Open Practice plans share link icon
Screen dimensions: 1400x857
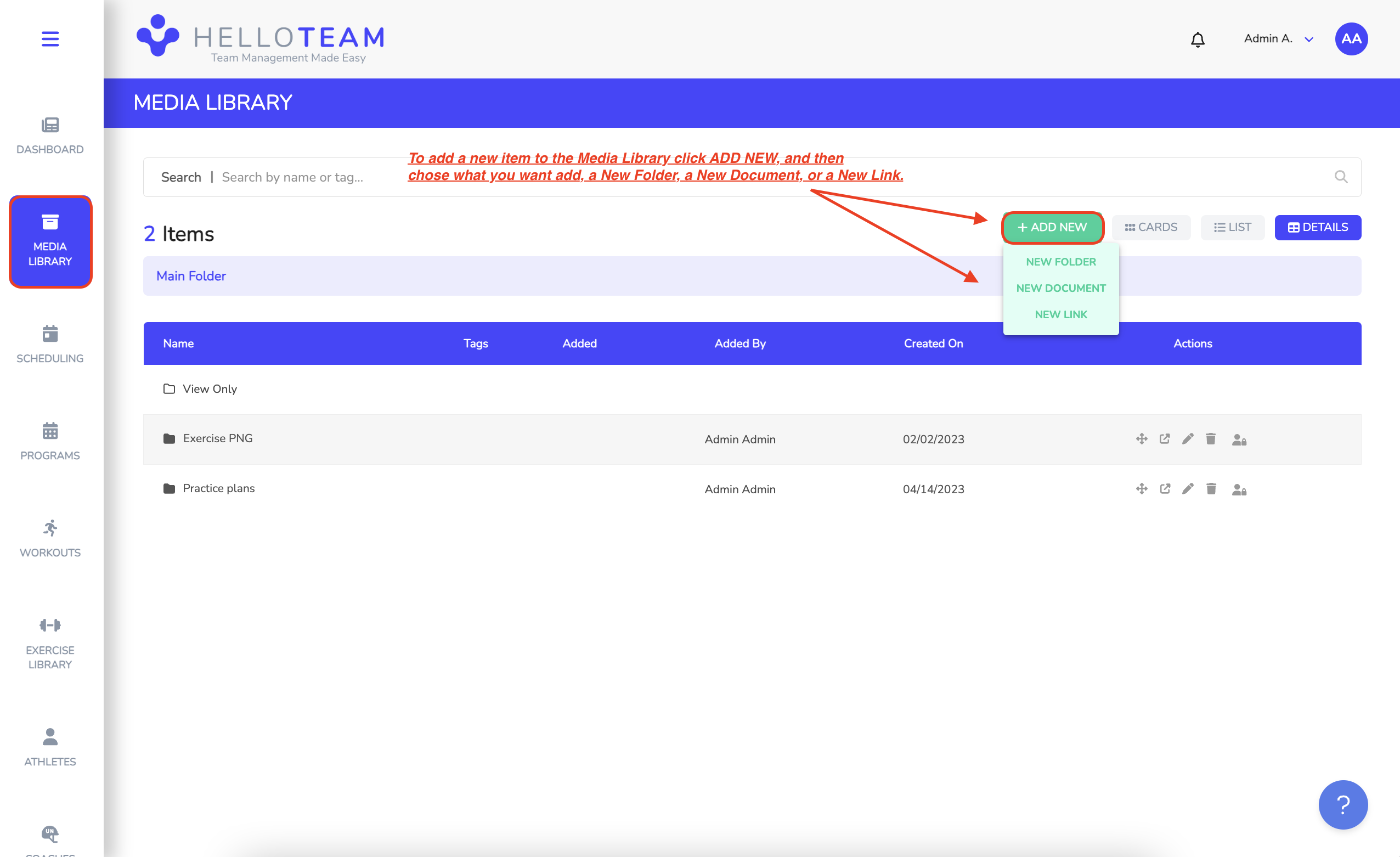point(1165,489)
